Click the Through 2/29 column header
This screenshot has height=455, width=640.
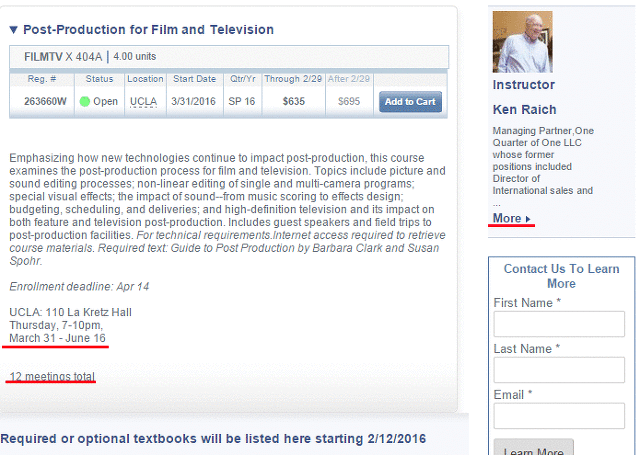(x=293, y=79)
